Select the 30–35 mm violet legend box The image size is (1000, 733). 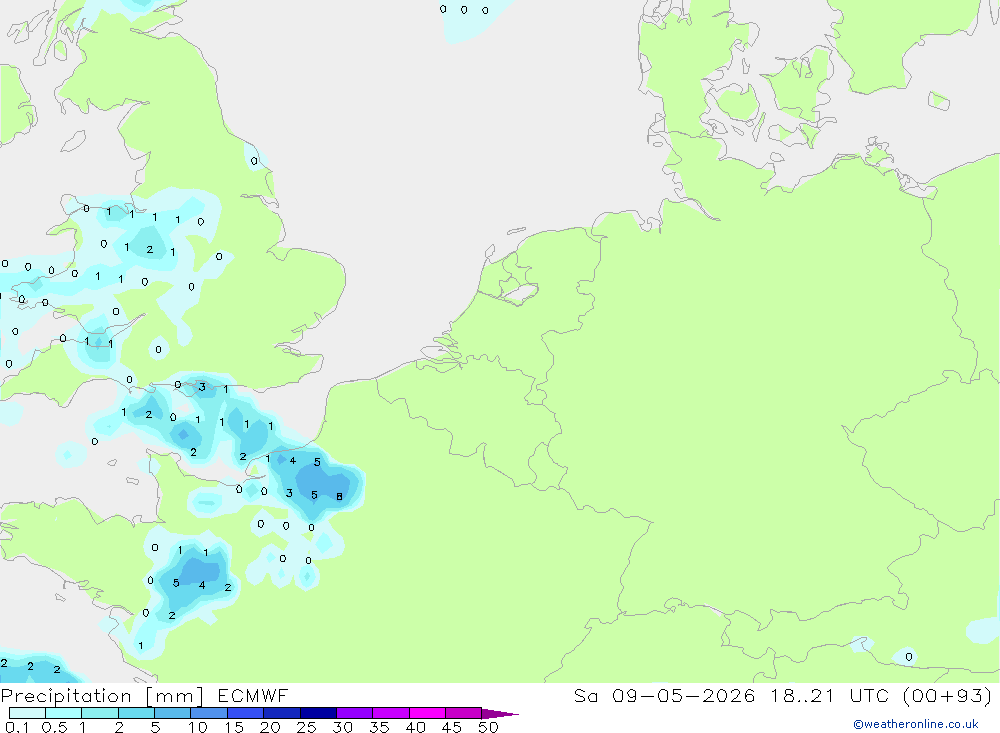pos(355,713)
